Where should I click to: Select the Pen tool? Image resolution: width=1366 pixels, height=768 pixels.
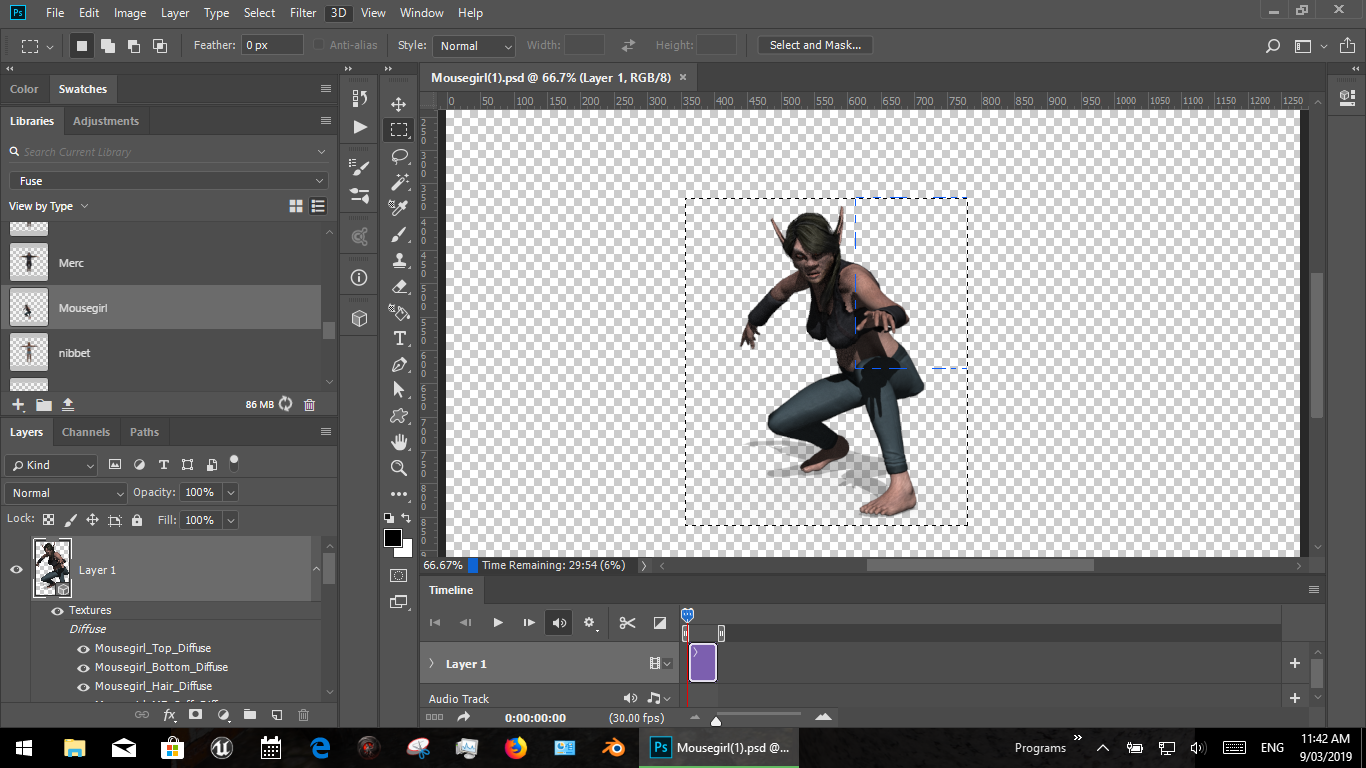coord(399,364)
